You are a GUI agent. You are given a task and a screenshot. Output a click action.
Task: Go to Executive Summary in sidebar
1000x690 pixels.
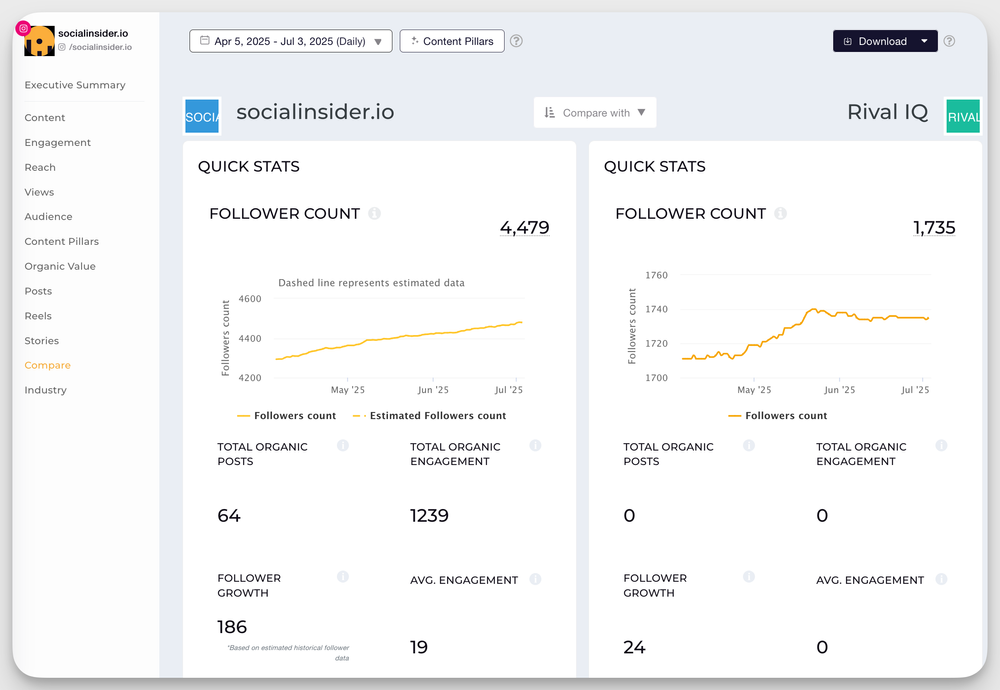75,85
